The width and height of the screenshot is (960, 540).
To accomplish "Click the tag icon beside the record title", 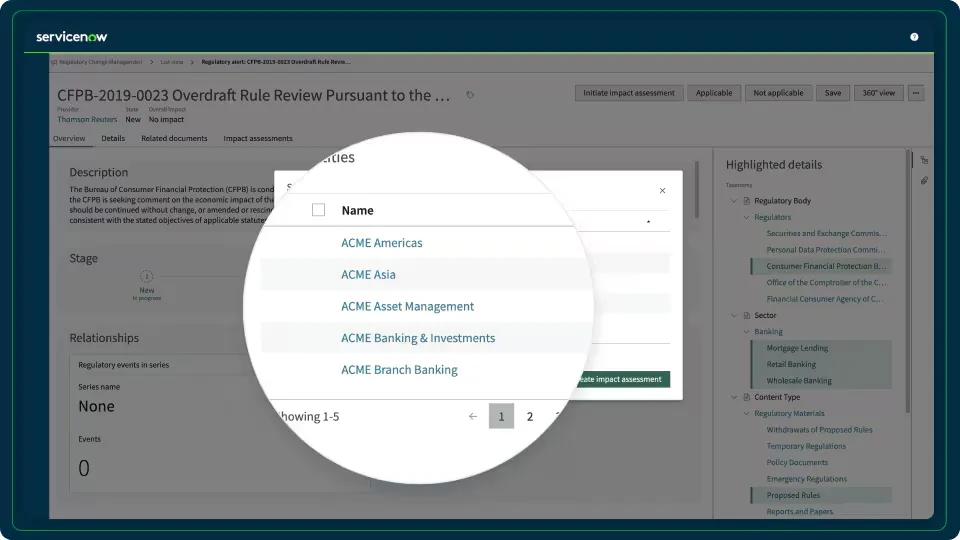I will coord(470,95).
